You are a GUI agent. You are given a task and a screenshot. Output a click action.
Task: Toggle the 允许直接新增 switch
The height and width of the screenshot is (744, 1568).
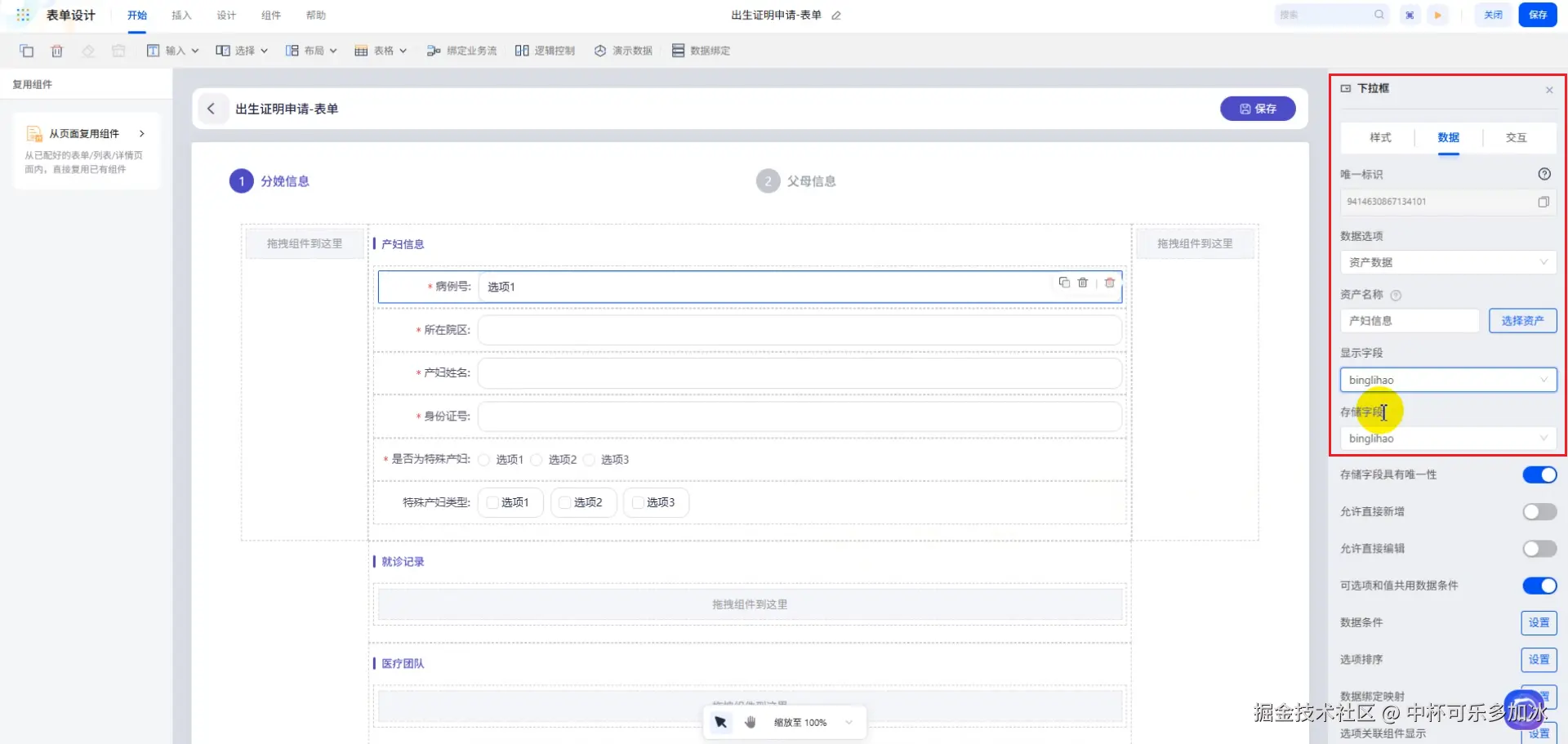(1539, 511)
